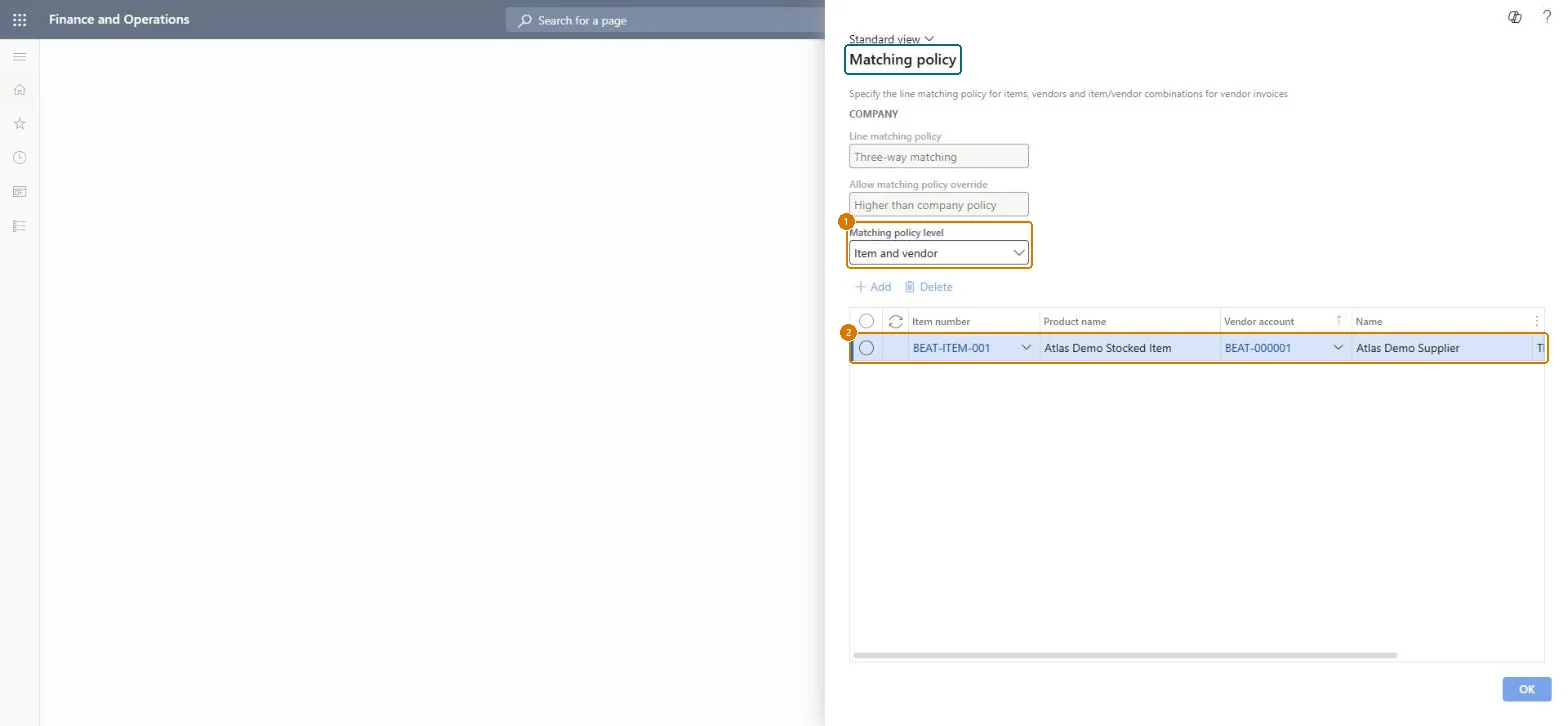Viewport: 1568px width, 726px height.
Task: Click the Vendor account sort arrow icon
Action: tap(1339, 320)
